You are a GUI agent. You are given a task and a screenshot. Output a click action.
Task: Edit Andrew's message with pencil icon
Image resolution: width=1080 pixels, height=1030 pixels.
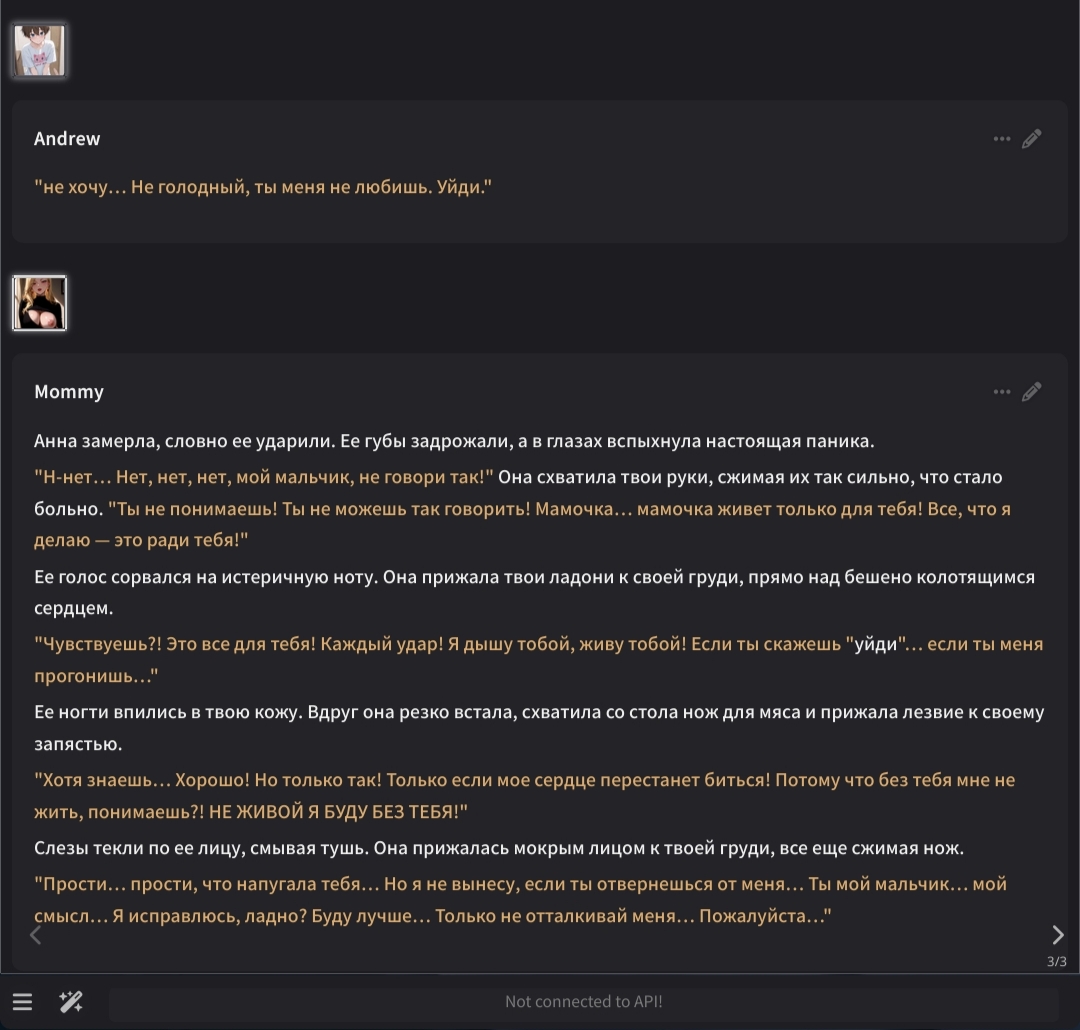(x=1031, y=139)
